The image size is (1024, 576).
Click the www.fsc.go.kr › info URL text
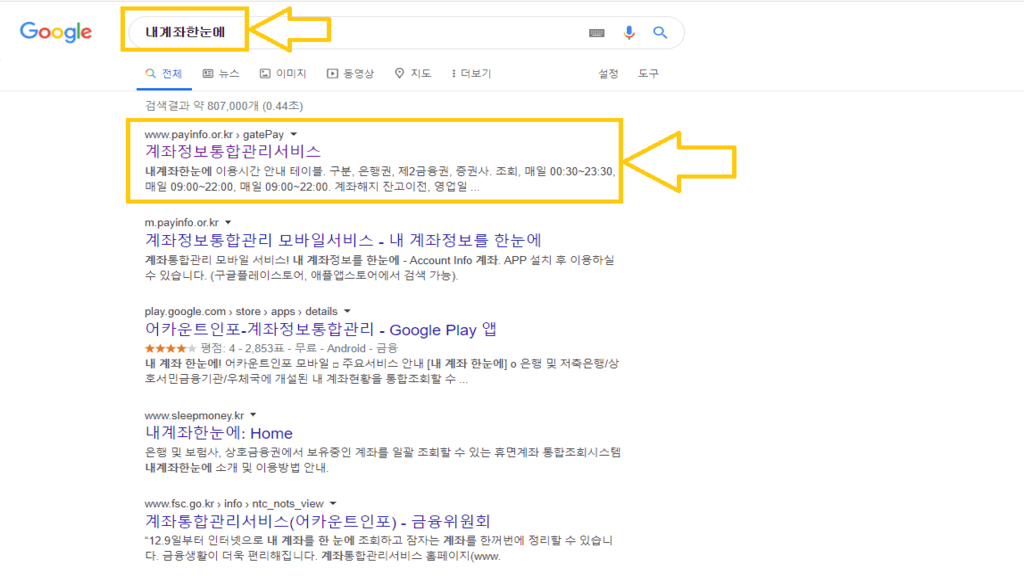coord(234,504)
